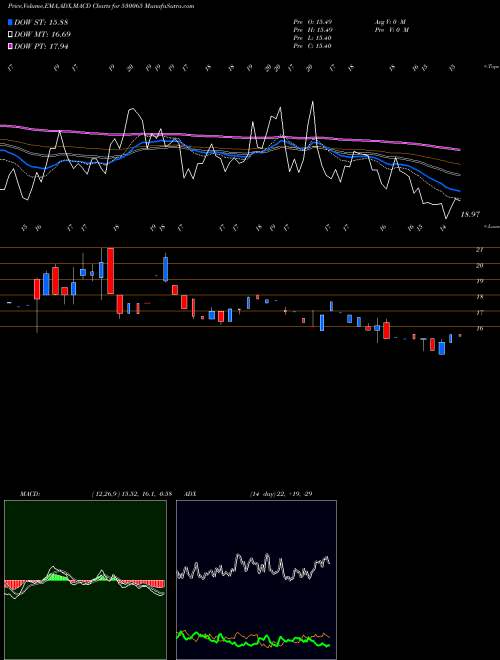Click the 19 price axis label
500x660 pixels.
pyautogui.click(x=479, y=281)
